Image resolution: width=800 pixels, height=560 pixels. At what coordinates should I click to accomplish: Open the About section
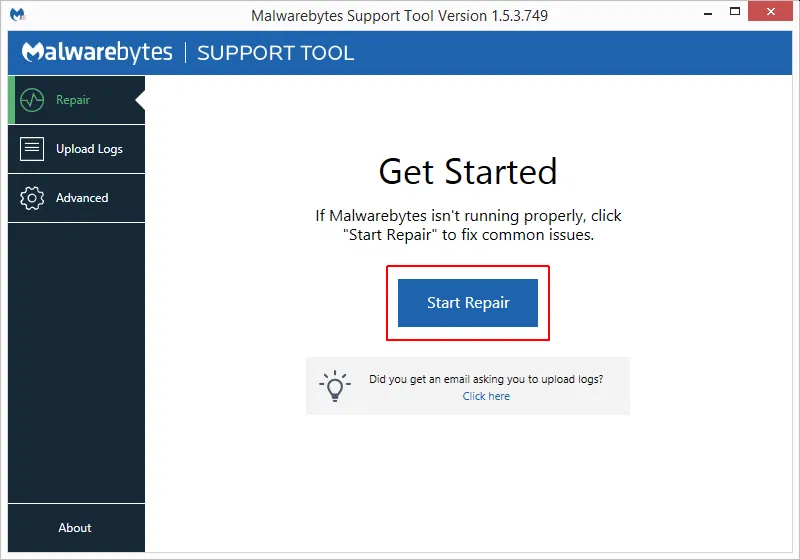[x=77, y=527]
